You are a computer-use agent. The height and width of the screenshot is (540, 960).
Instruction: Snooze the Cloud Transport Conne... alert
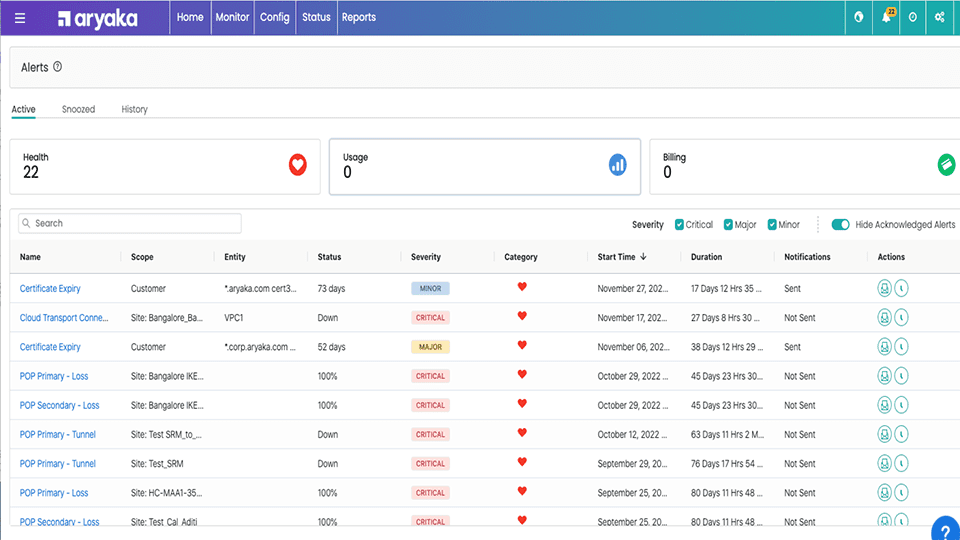coord(901,317)
